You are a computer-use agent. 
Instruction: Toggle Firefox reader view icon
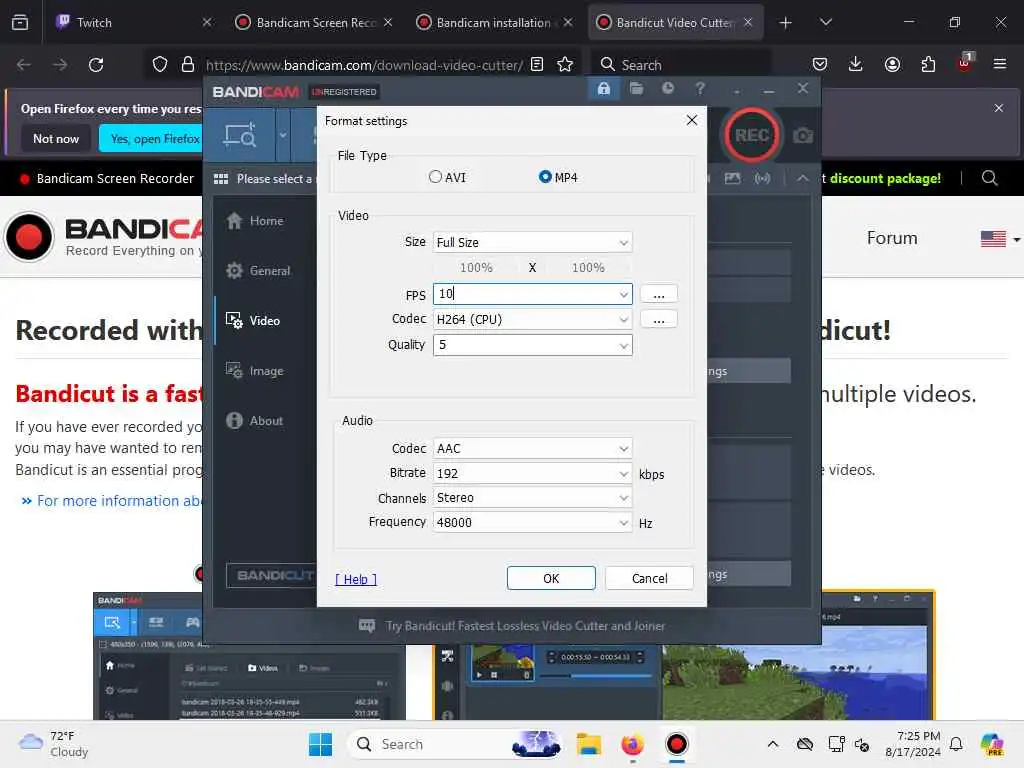tap(537, 65)
